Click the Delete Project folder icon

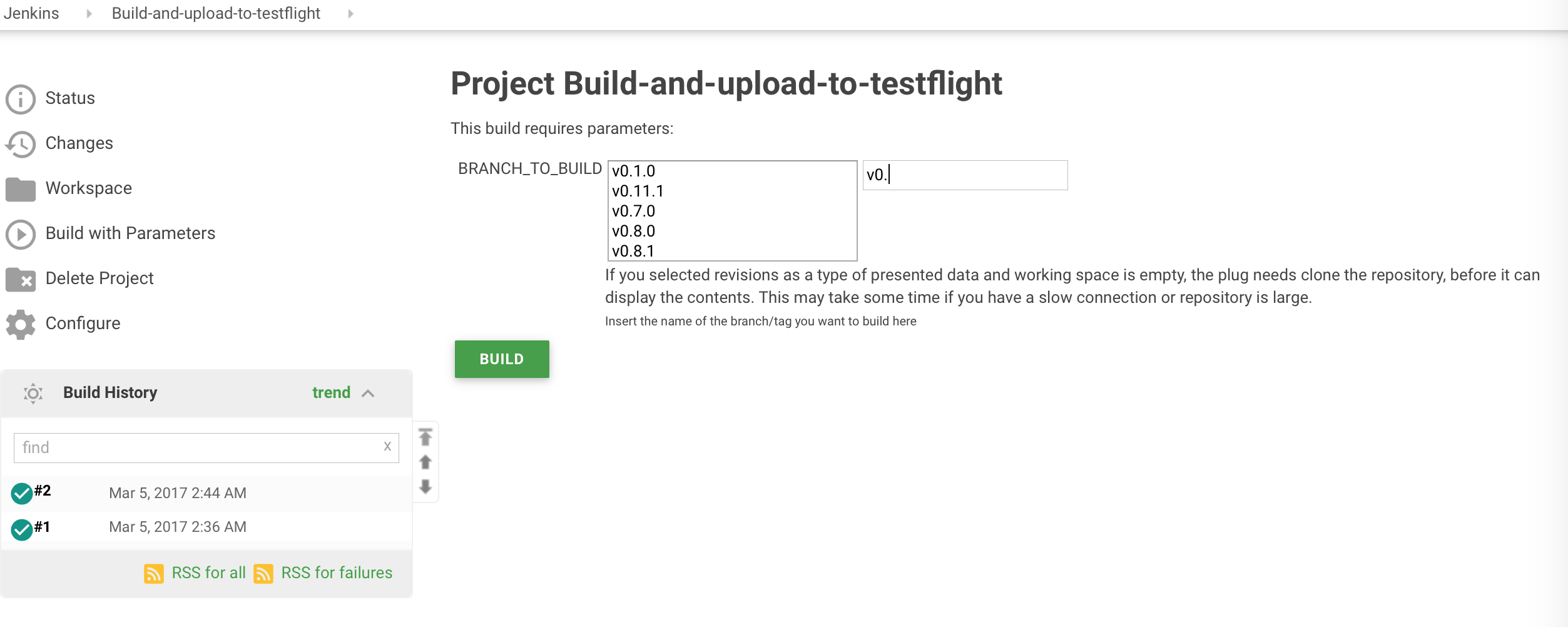pyautogui.click(x=21, y=279)
